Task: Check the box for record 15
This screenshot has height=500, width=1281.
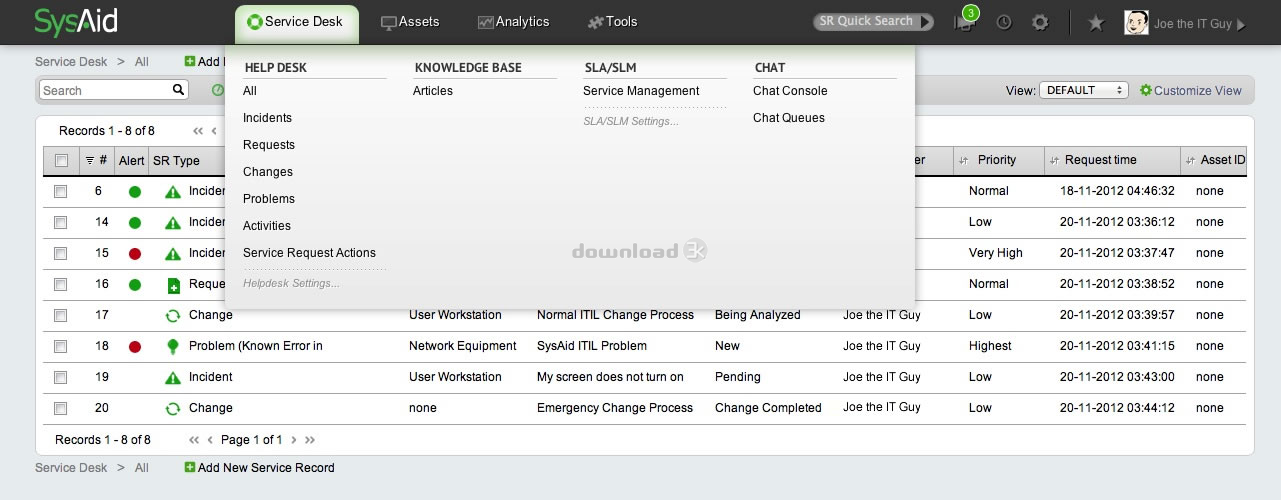Action: [61, 253]
